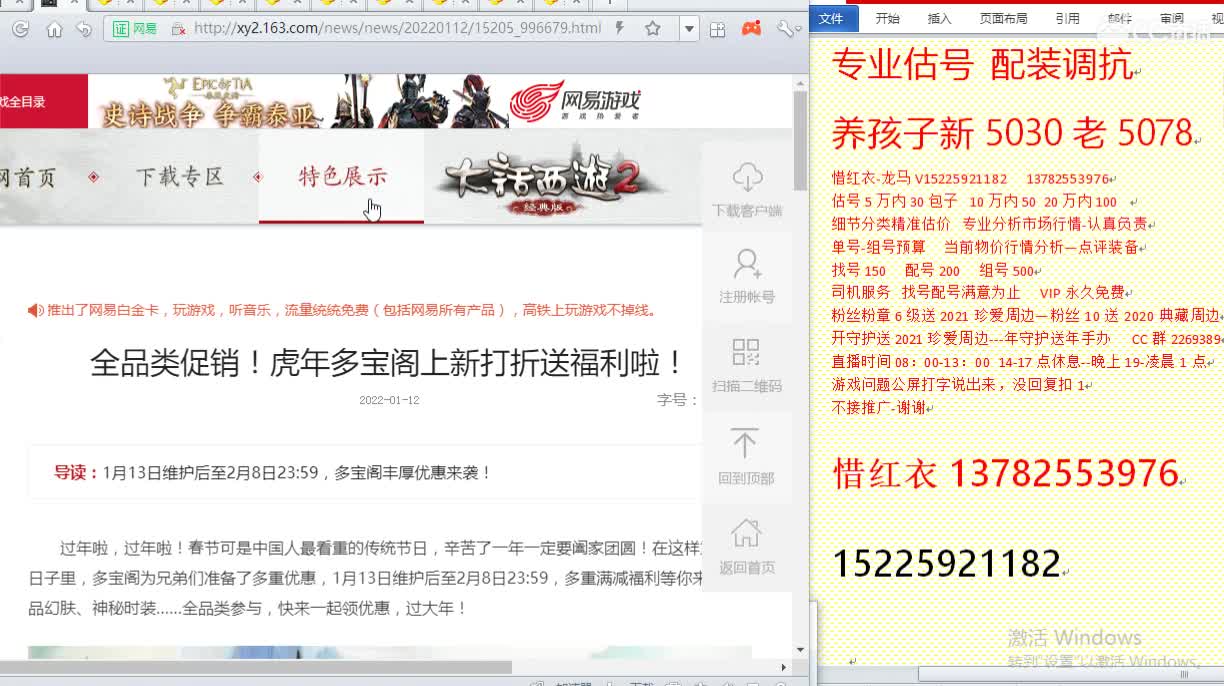Image resolution: width=1224 pixels, height=686 pixels.
Task: Click the line 司机服务 找号配号满意为止
Action: 926,293
